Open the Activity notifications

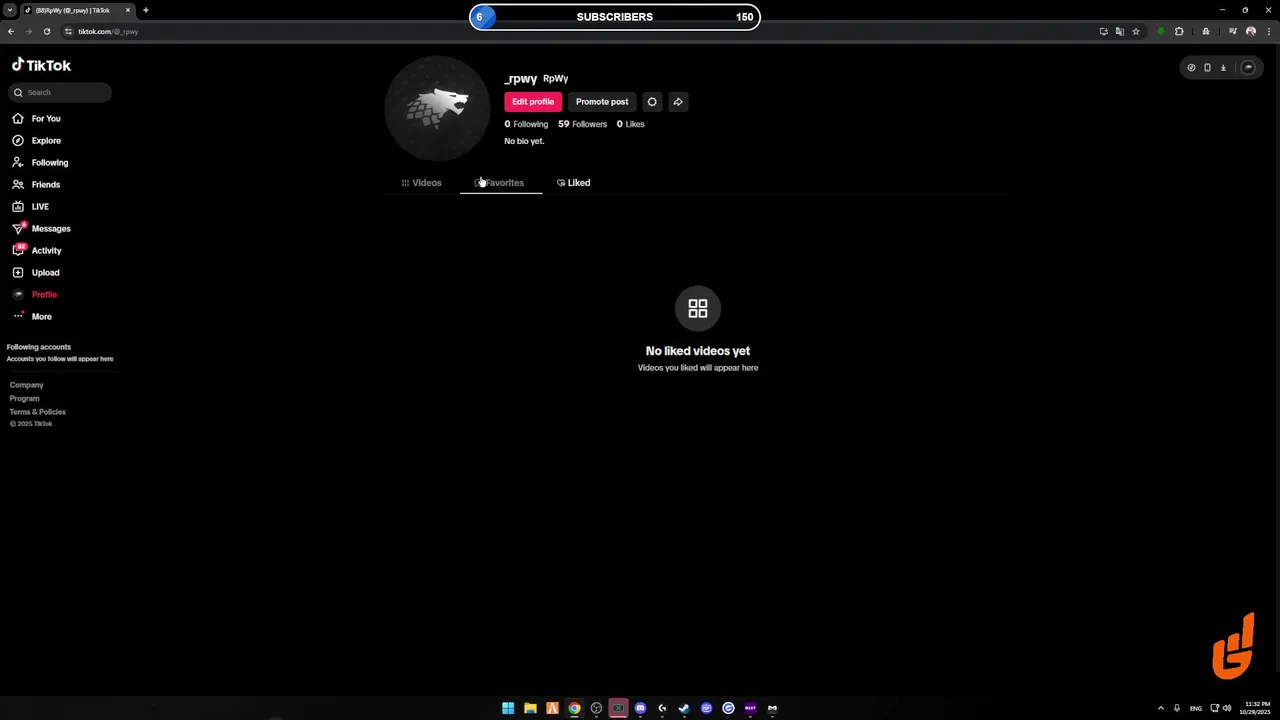(37, 250)
